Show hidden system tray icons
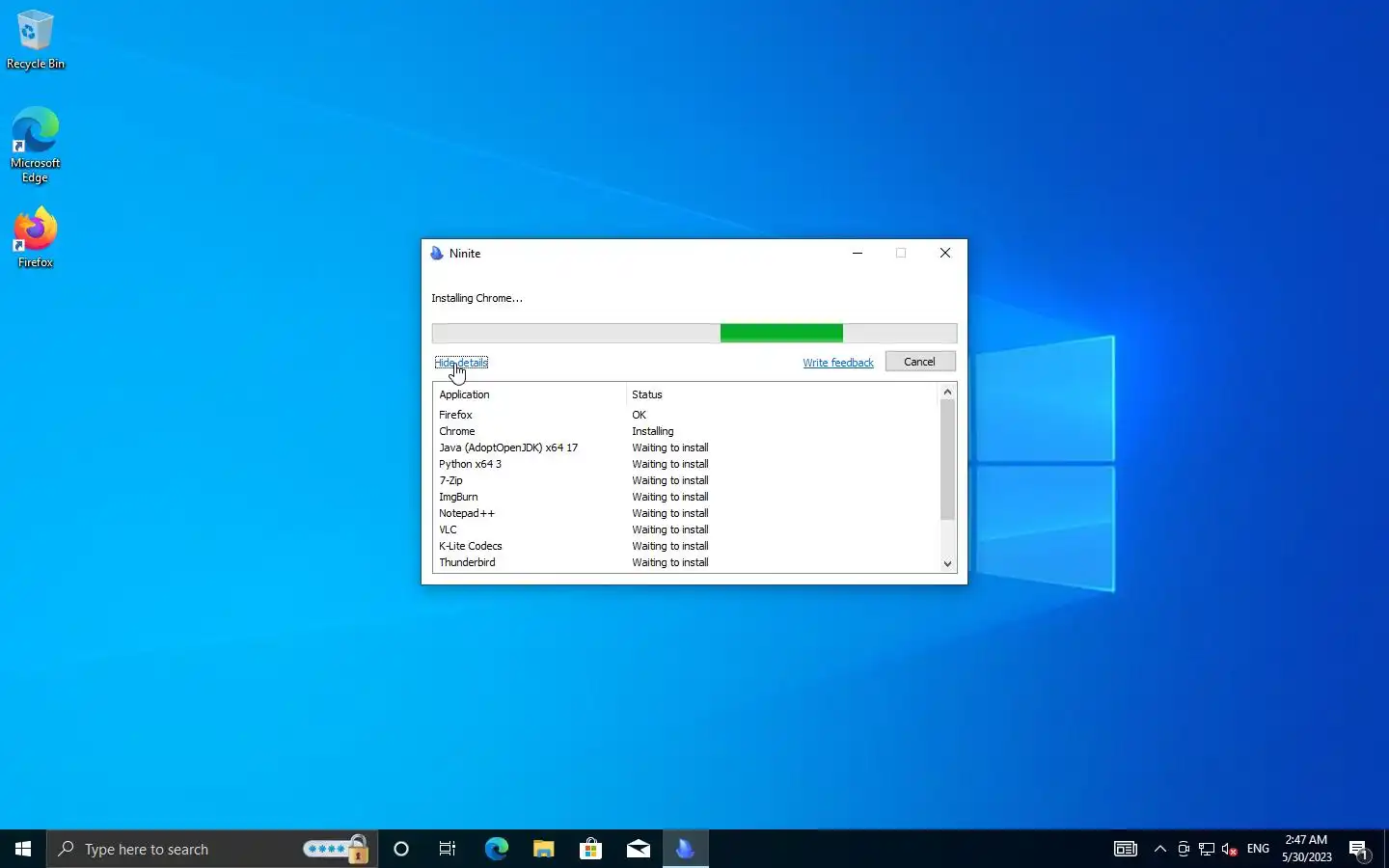This screenshot has height=868, width=1389. point(1160,849)
